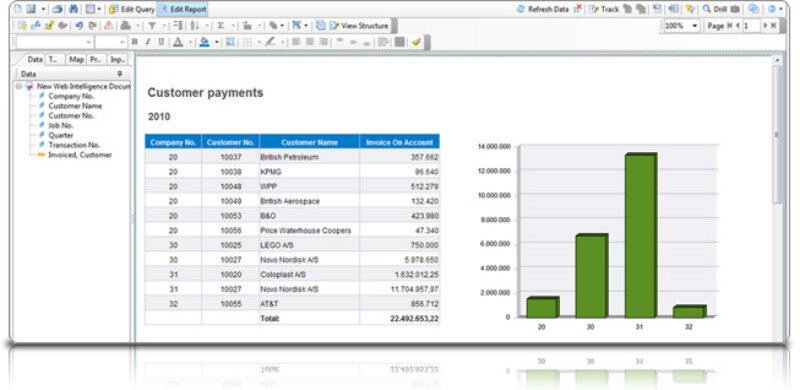The width and height of the screenshot is (800, 390).
Task: Click the Print icon
Action: (58, 9)
